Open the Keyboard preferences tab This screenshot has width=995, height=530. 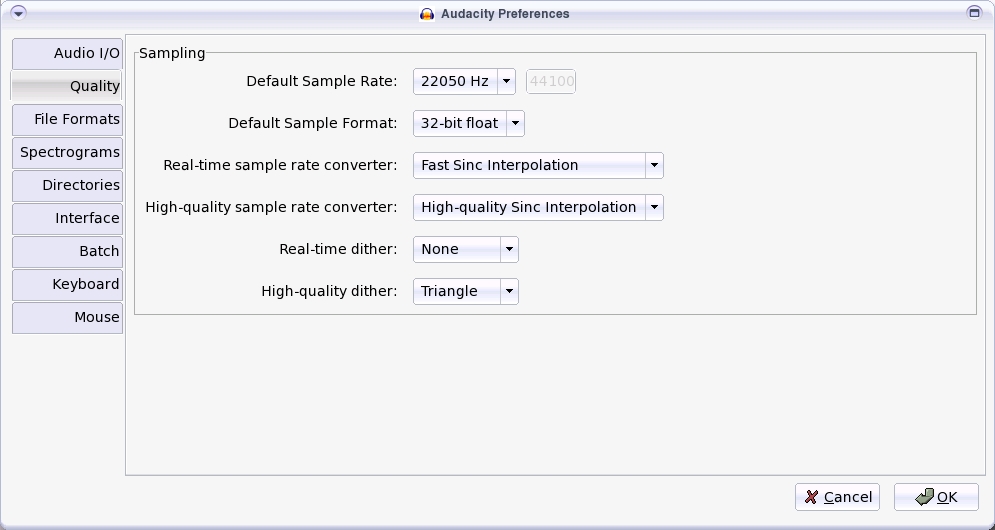(67, 284)
